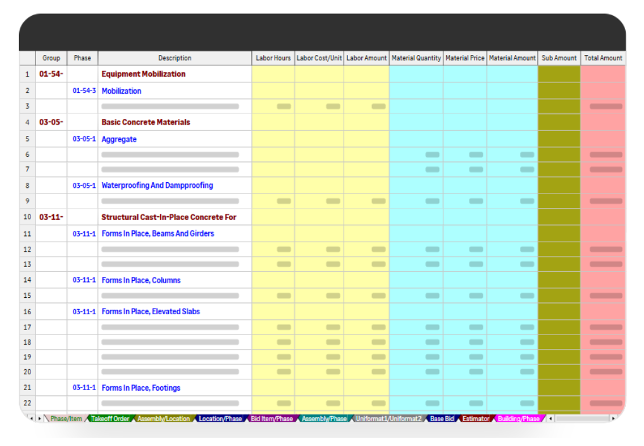Click the tab scroll left arrow
Screen dimensions: 644x446
click(x=32, y=418)
